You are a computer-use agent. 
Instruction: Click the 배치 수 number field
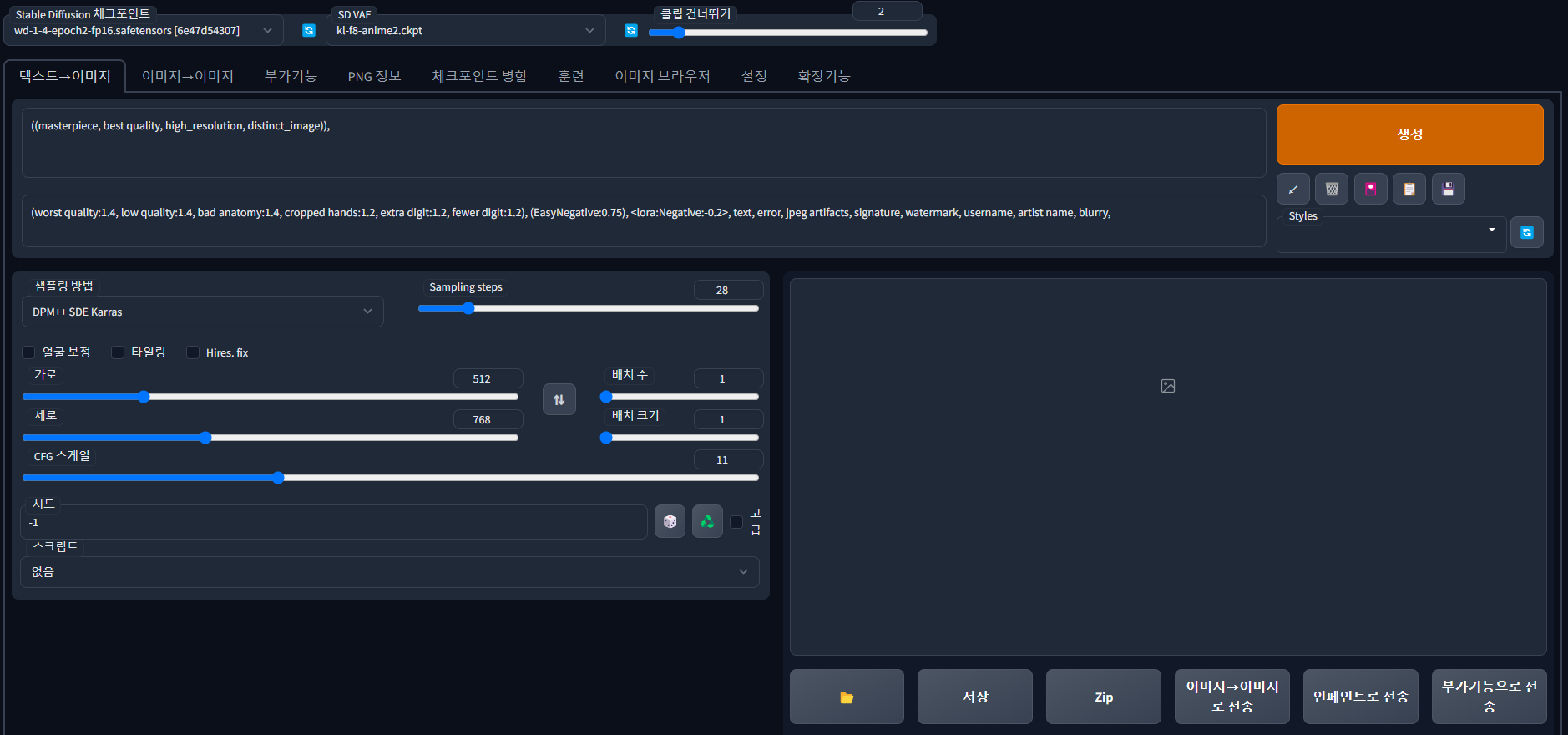coord(728,378)
